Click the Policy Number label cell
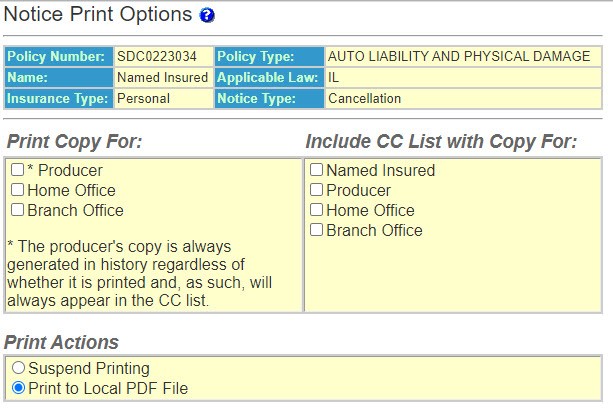 pyautogui.click(x=59, y=56)
